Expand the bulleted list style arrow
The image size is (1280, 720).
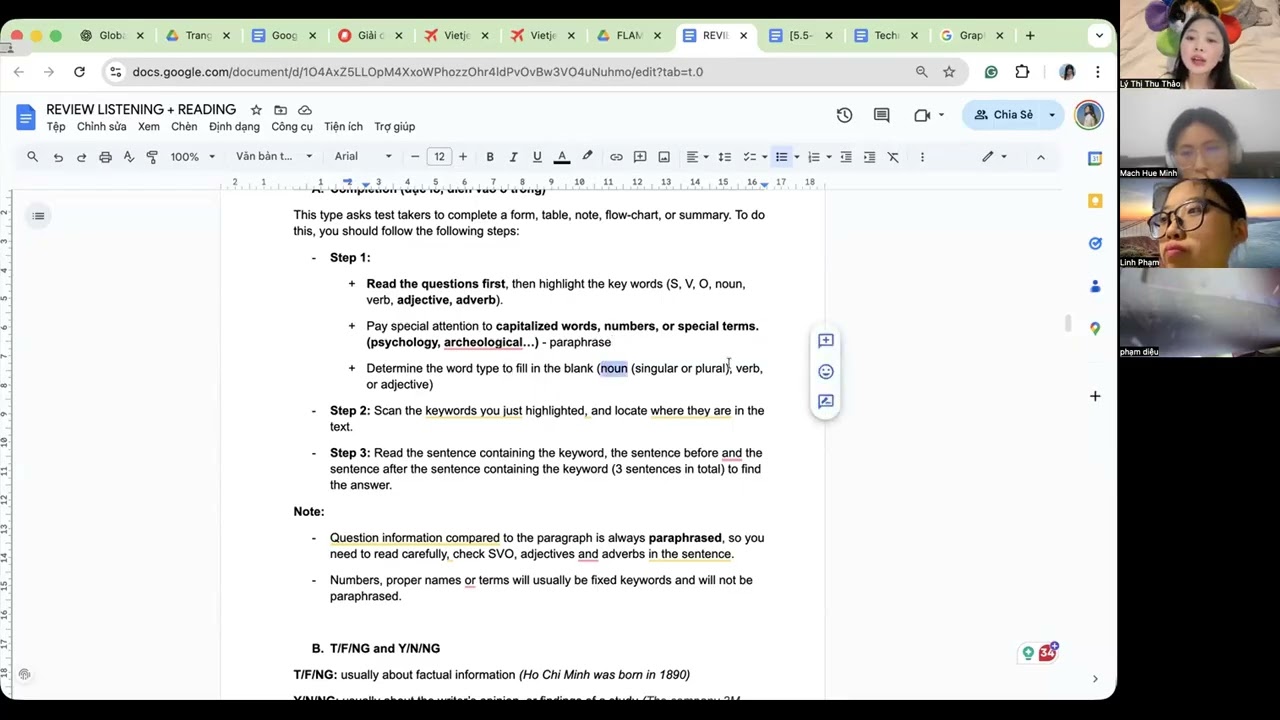click(796, 157)
